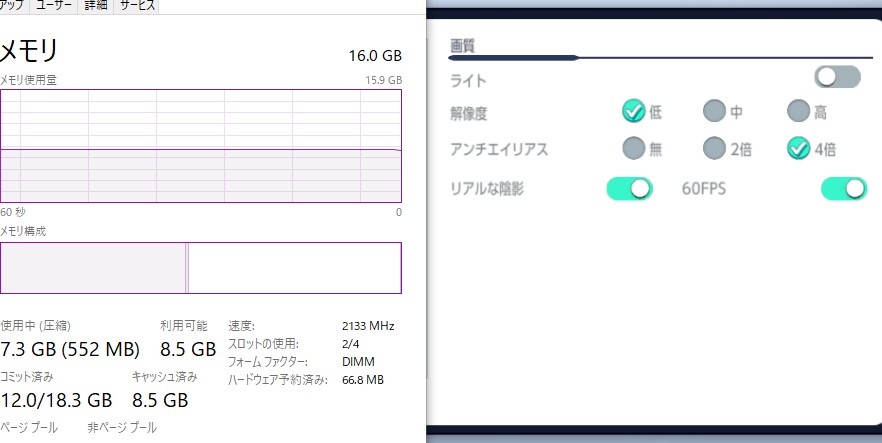Click the 利用可能 8.5 GB value
Image resolution: width=882 pixels, height=443 pixels.
tap(188, 349)
